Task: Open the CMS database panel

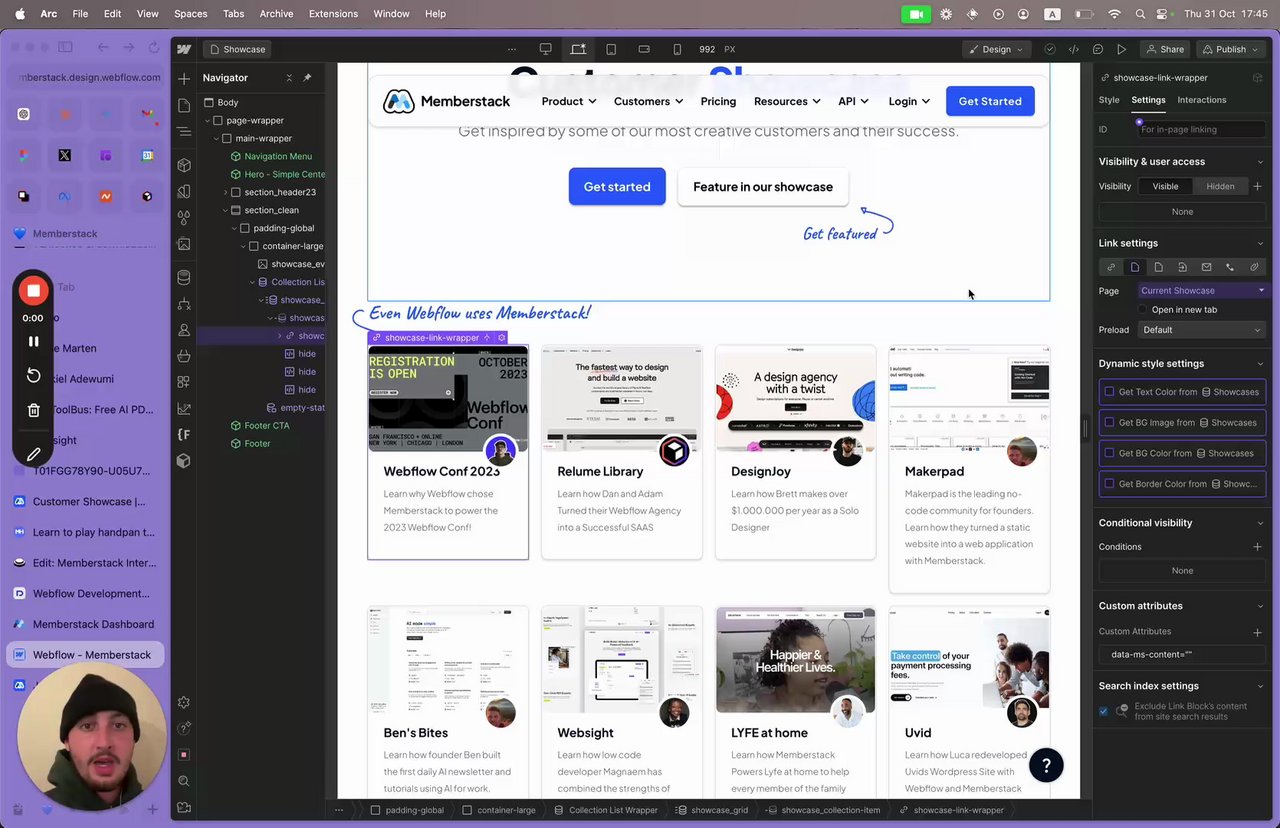Action: [183, 277]
